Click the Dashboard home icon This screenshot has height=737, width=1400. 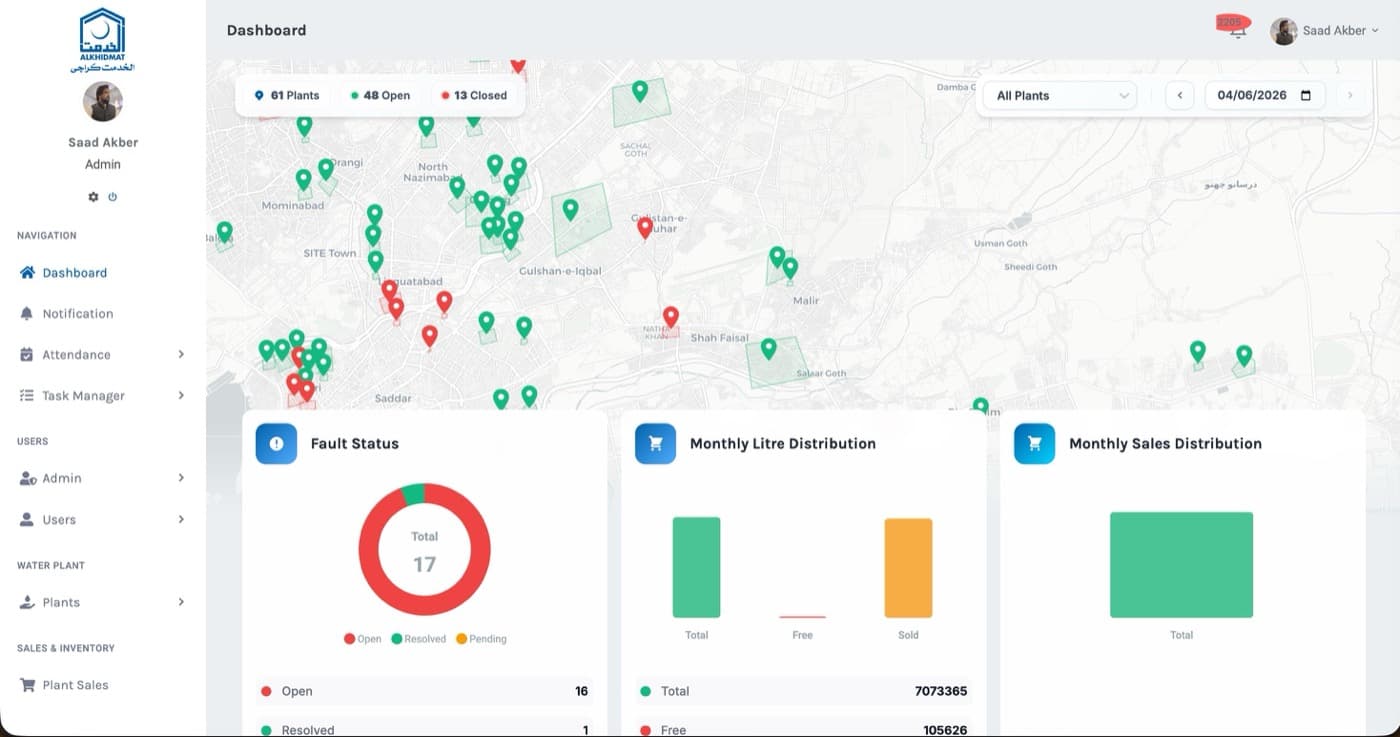(27, 272)
